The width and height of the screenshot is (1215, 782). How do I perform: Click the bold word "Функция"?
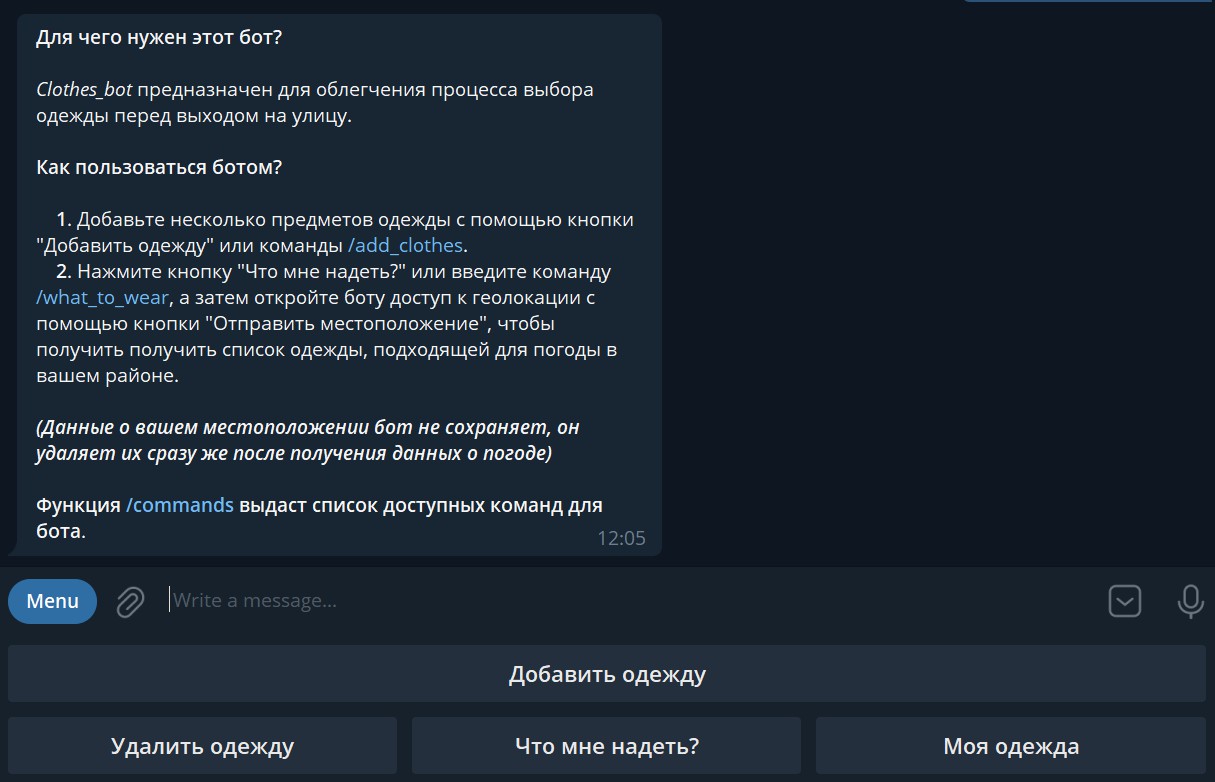tap(78, 505)
